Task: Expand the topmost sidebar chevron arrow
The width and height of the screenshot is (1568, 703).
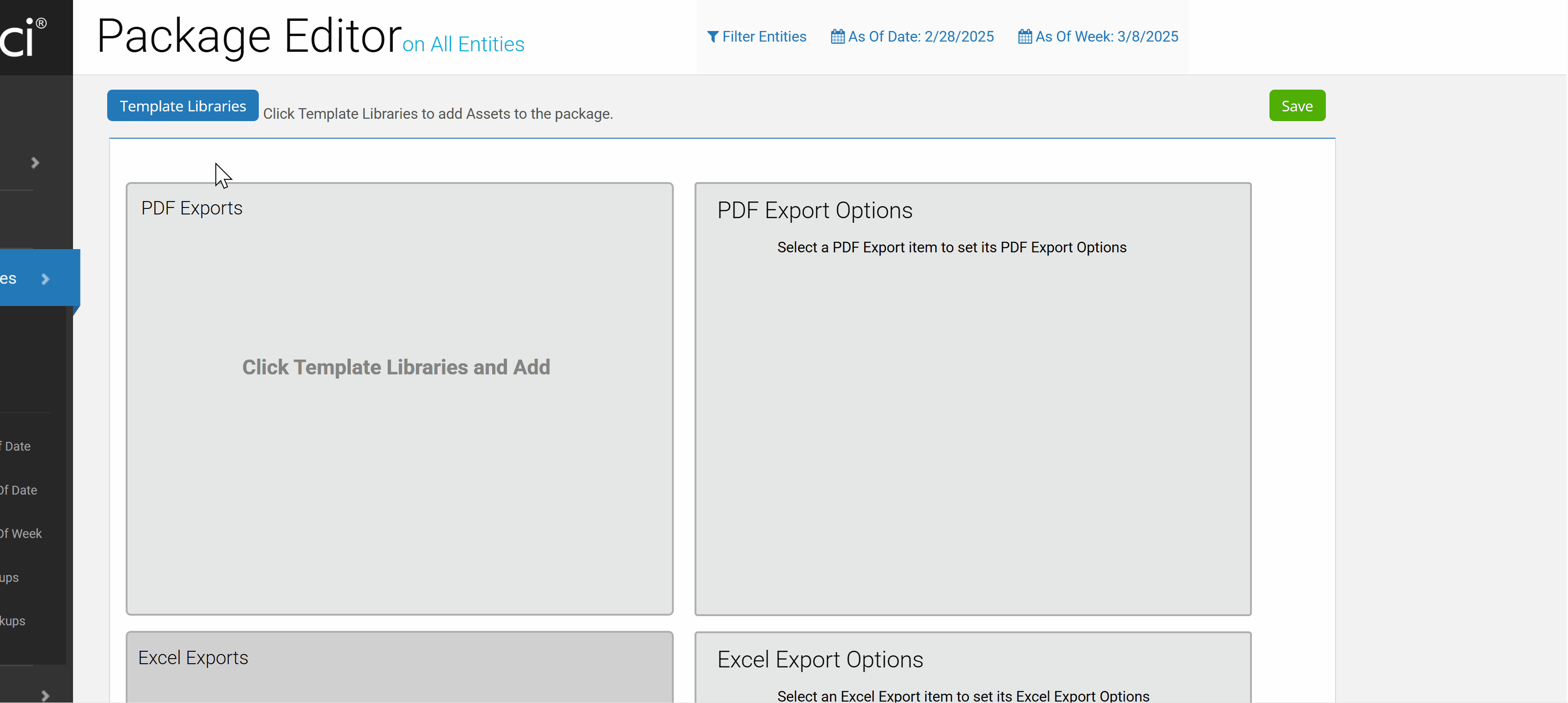Action: pos(35,163)
